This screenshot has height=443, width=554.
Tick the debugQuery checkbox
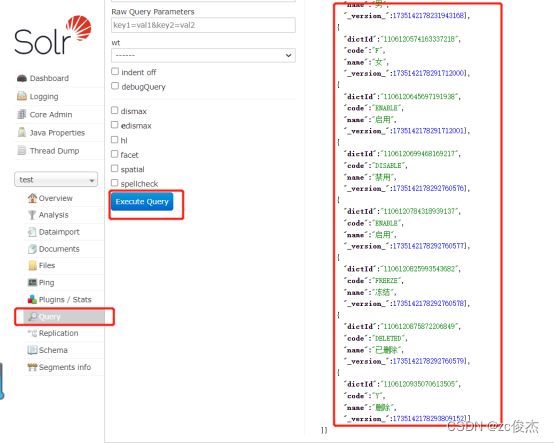(115, 86)
